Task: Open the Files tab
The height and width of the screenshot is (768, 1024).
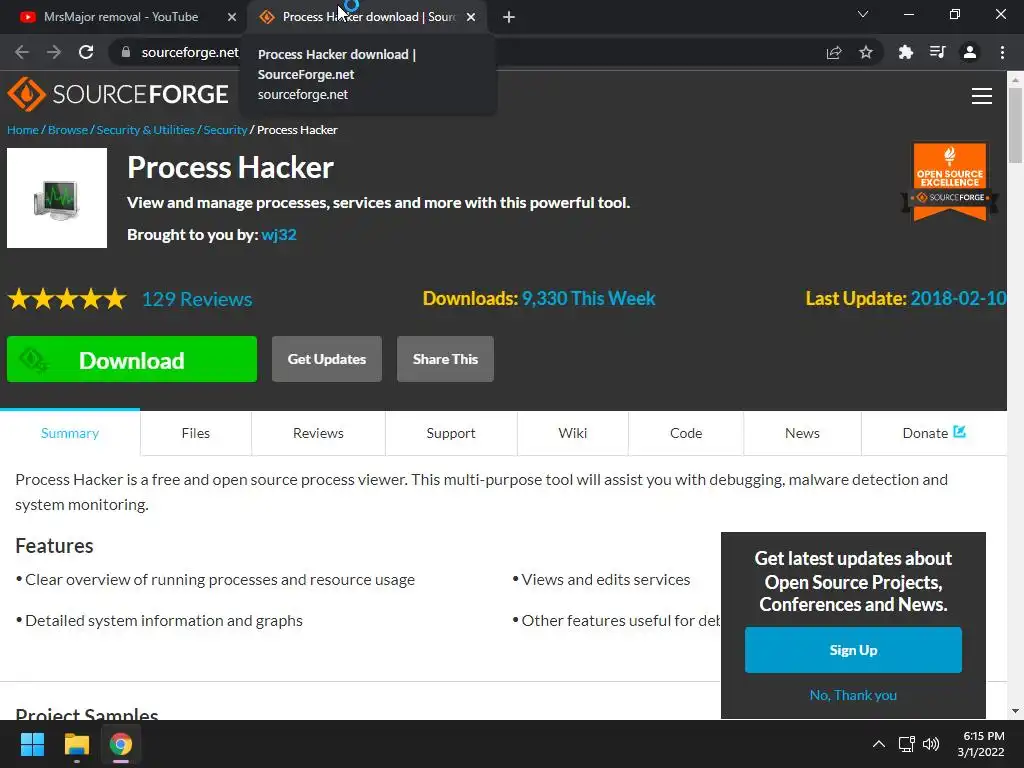Action: (x=196, y=433)
